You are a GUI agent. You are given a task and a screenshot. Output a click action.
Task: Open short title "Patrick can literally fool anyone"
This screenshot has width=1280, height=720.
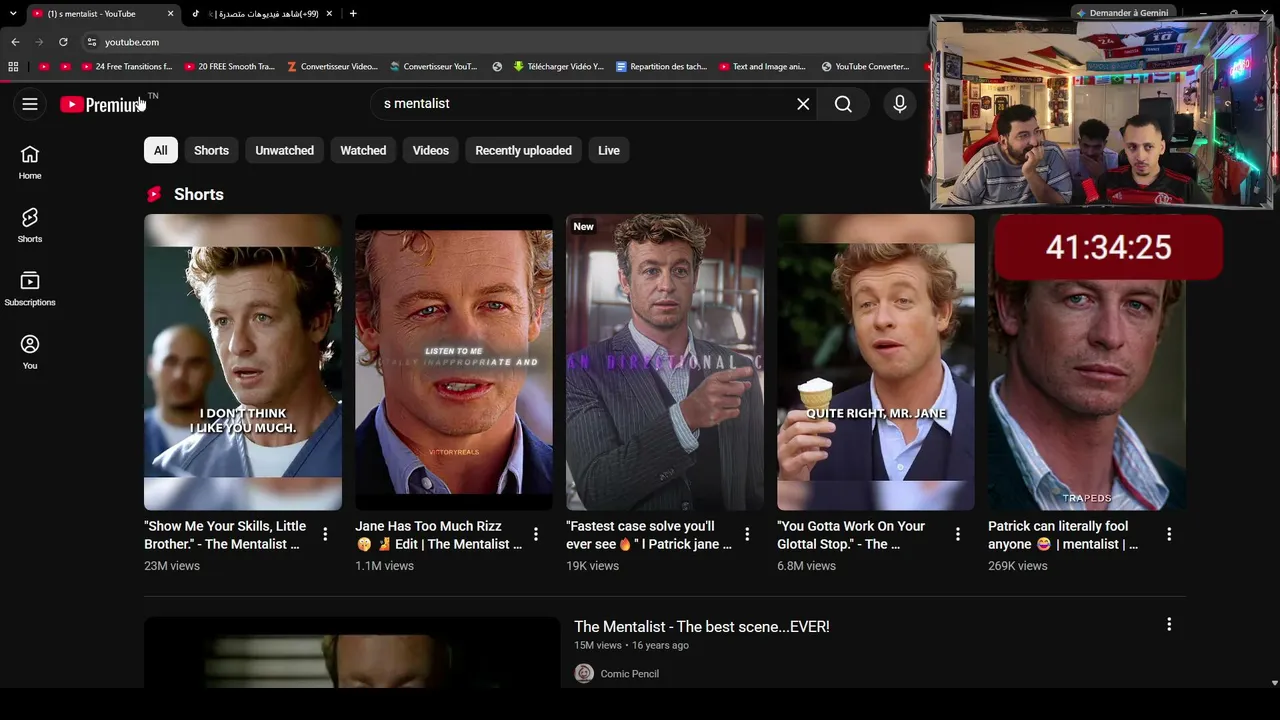pos(1063,535)
